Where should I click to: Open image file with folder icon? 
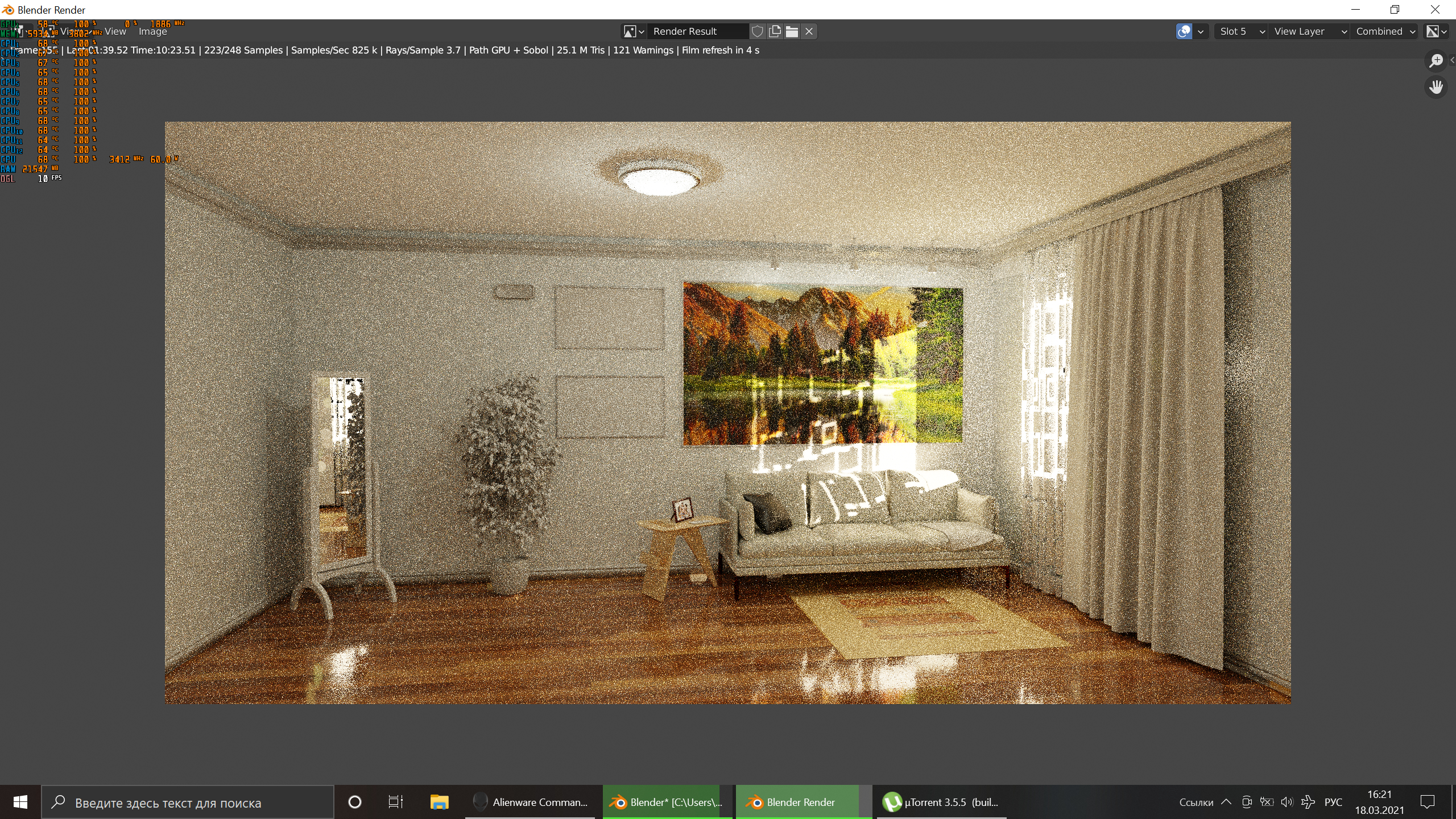click(x=792, y=31)
